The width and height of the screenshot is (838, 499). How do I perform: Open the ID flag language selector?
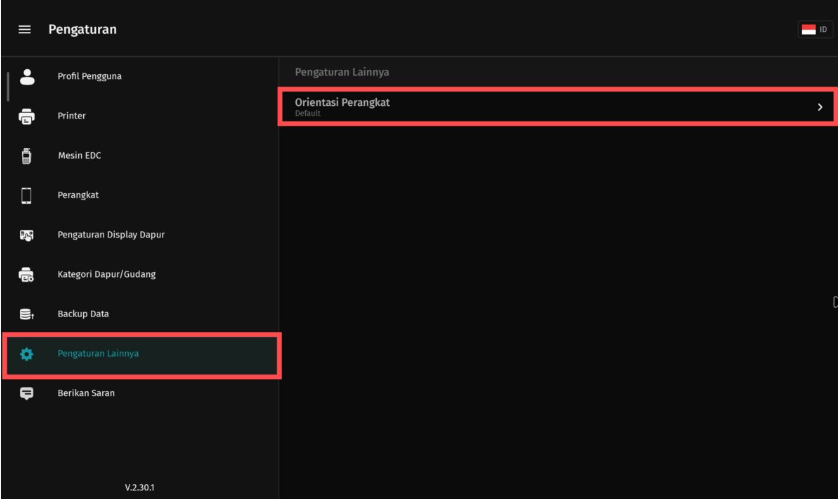[814, 30]
